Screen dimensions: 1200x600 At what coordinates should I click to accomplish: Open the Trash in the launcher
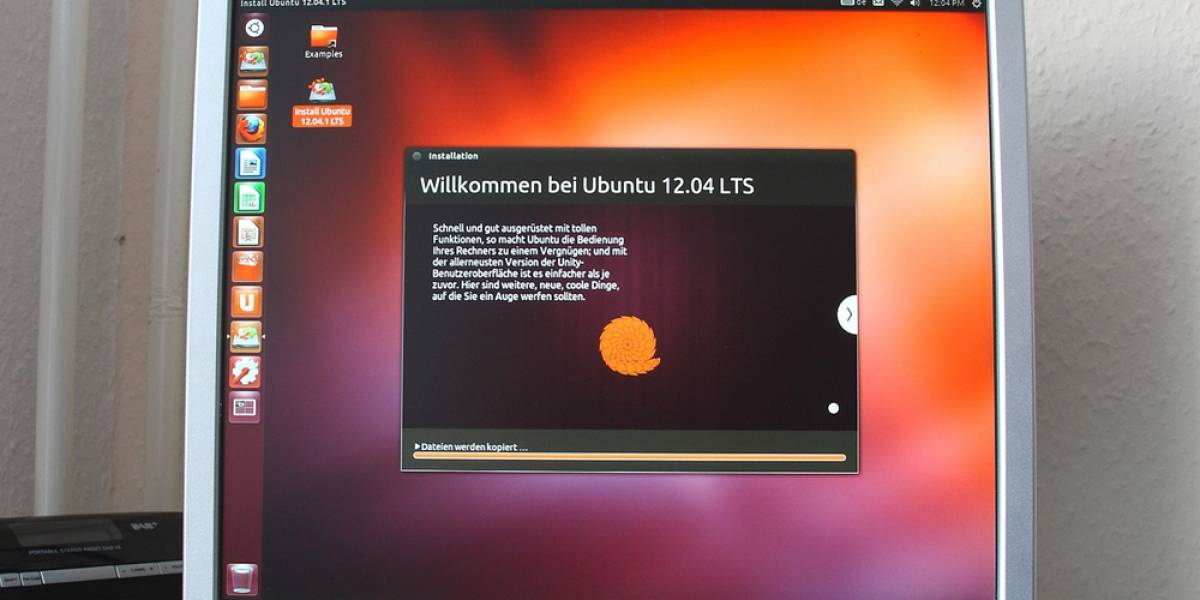[x=241, y=579]
